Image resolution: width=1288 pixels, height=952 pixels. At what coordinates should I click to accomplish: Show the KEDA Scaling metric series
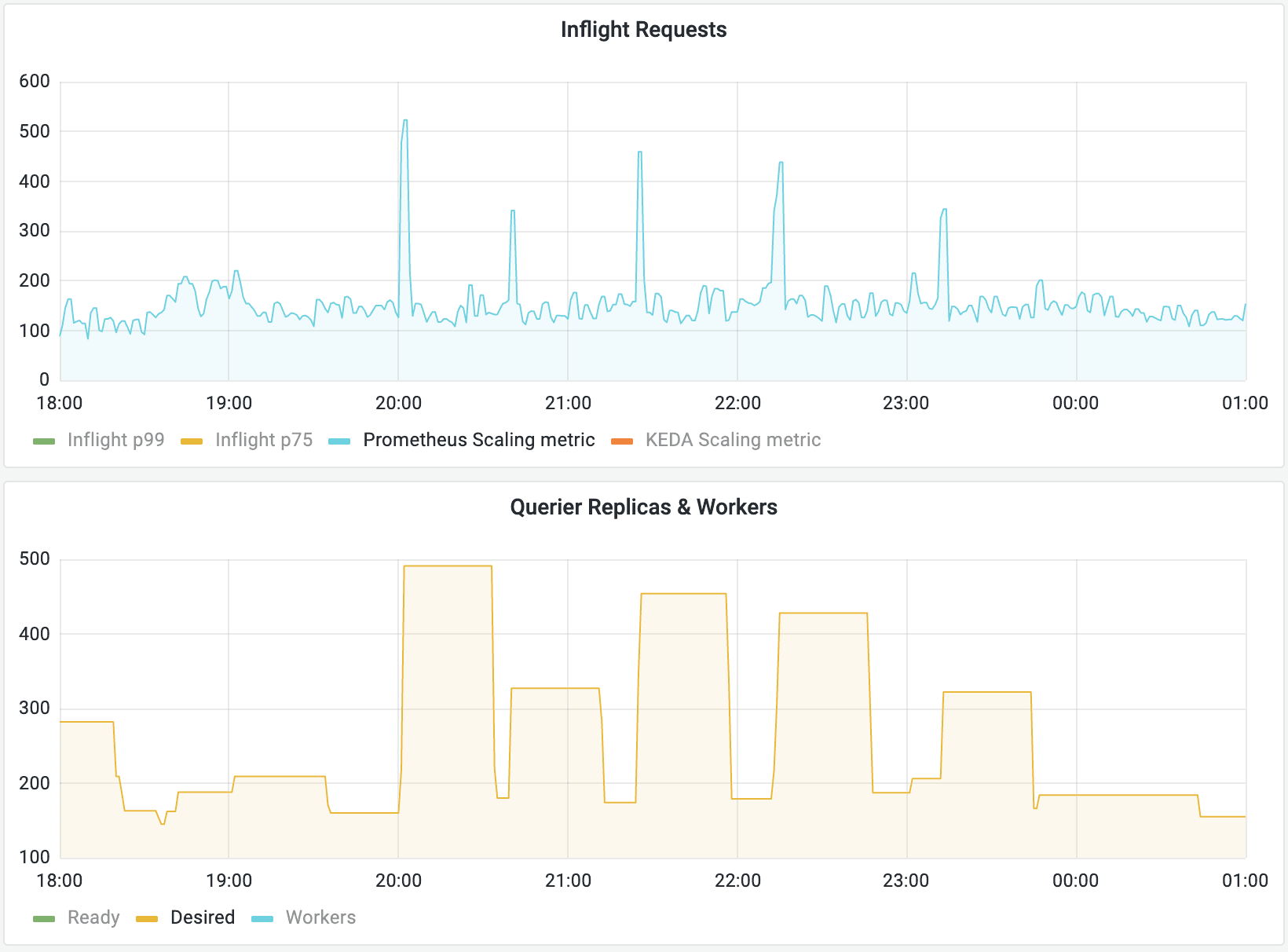[x=732, y=440]
